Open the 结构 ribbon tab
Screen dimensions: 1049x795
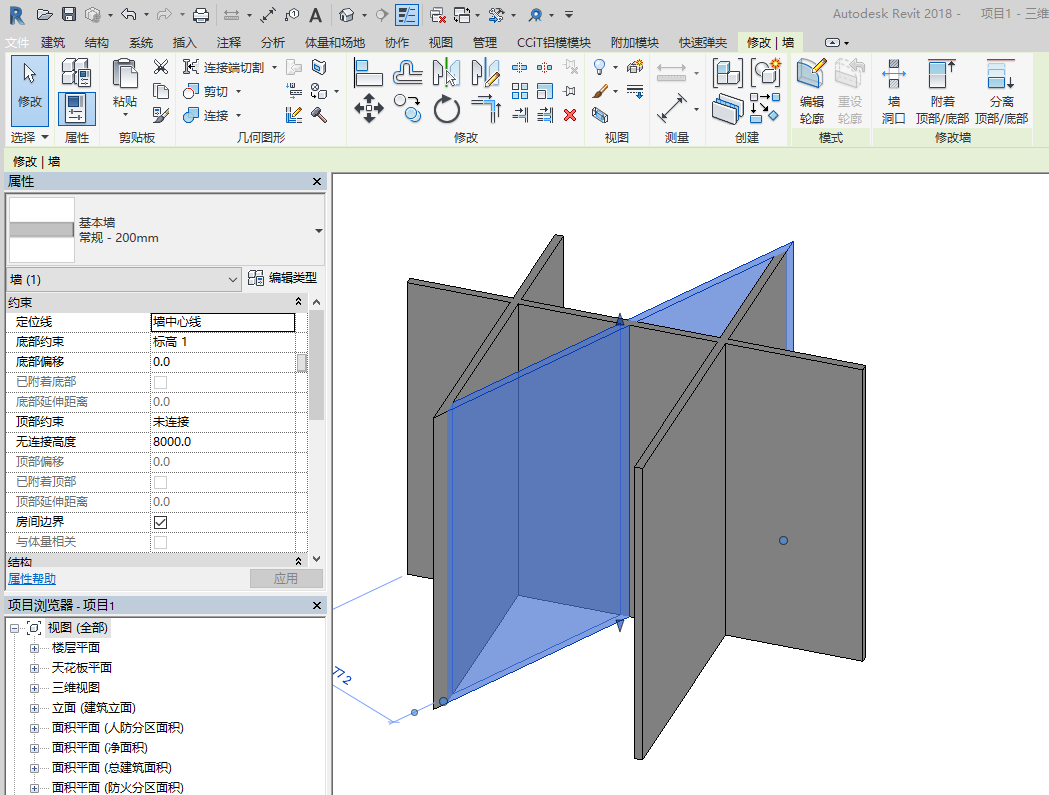(96, 43)
